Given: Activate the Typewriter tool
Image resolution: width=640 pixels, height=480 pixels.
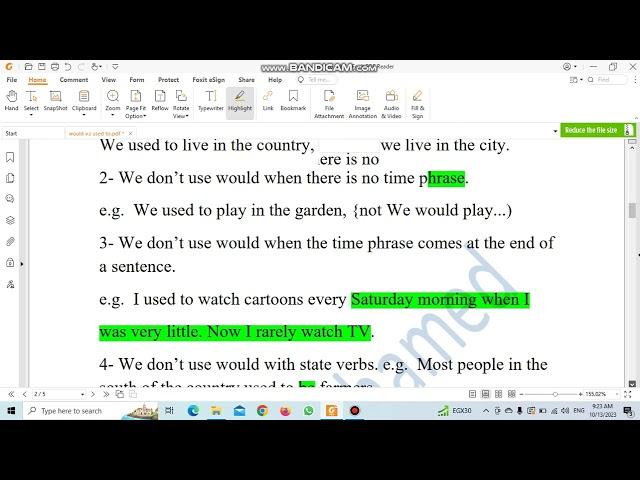Looking at the screenshot, I should point(210,98).
